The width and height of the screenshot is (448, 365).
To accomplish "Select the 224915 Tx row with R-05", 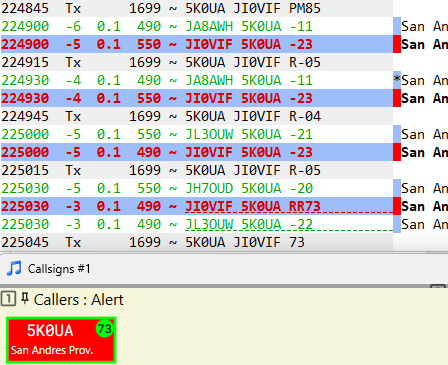I will (x=197, y=62).
